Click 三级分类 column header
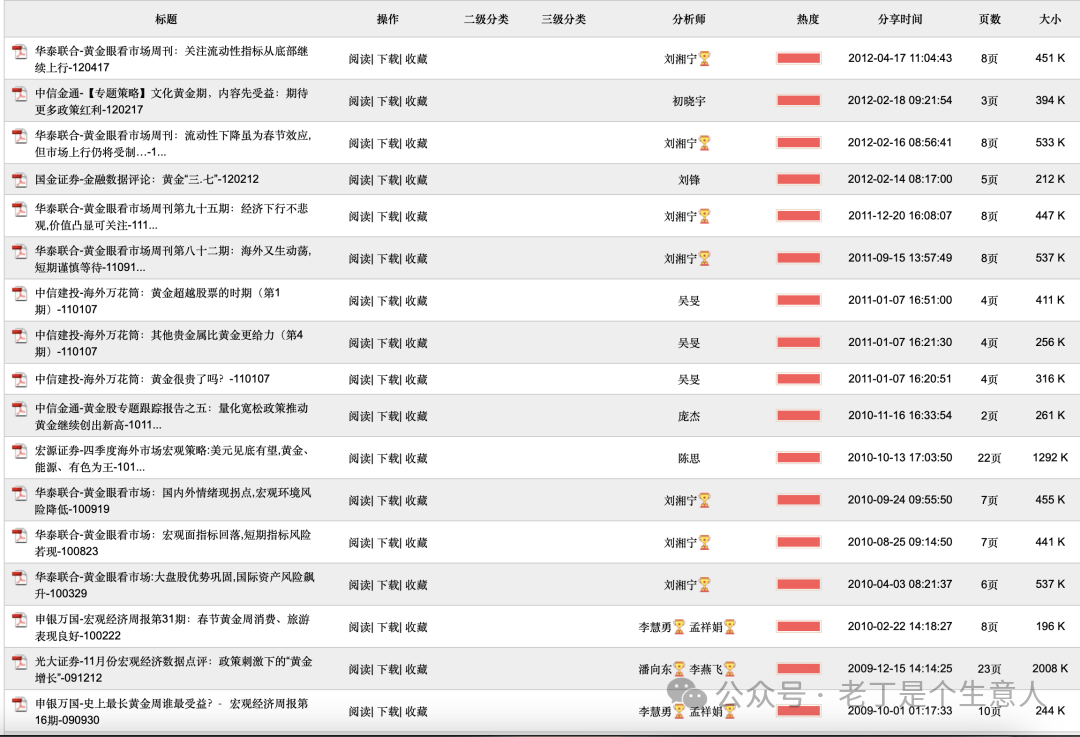This screenshot has height=737, width=1080. (x=563, y=19)
